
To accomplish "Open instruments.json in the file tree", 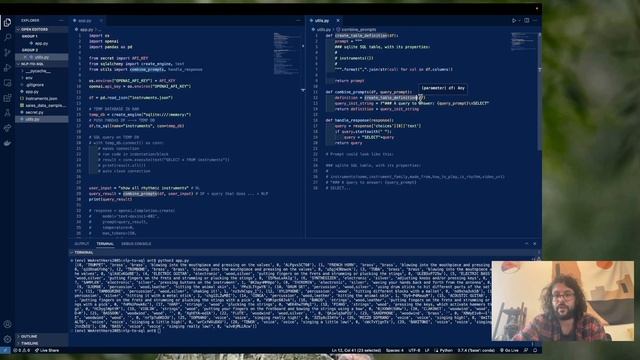I will pyautogui.click(x=41, y=99).
